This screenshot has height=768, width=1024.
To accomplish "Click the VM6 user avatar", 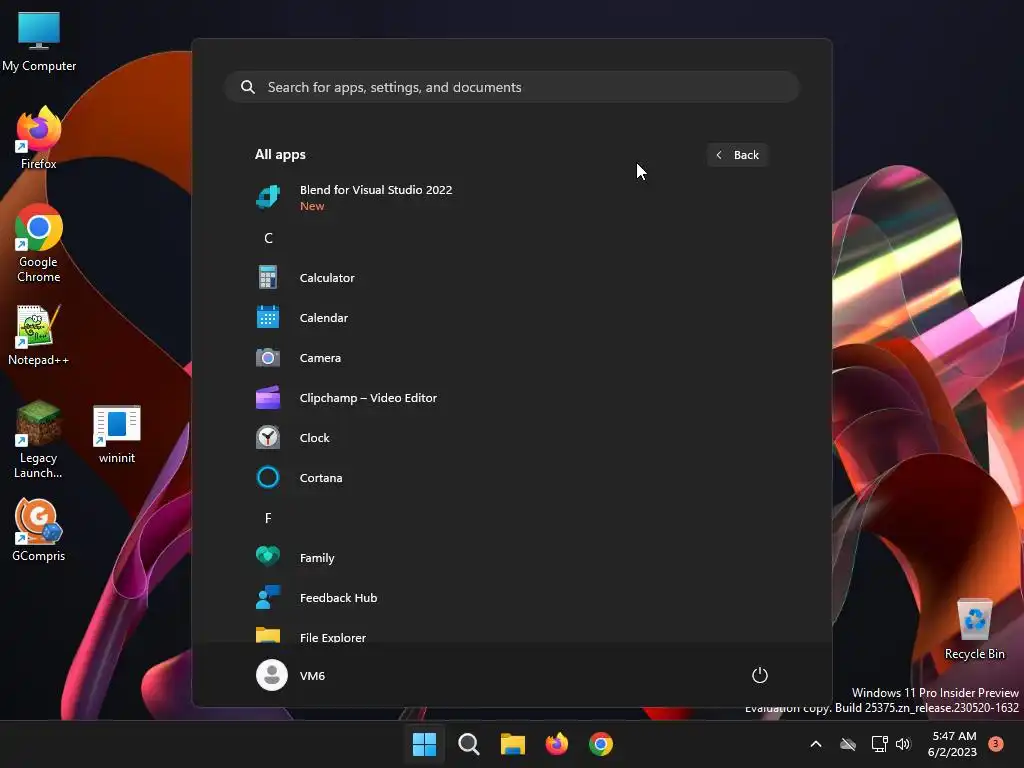I will 272,675.
